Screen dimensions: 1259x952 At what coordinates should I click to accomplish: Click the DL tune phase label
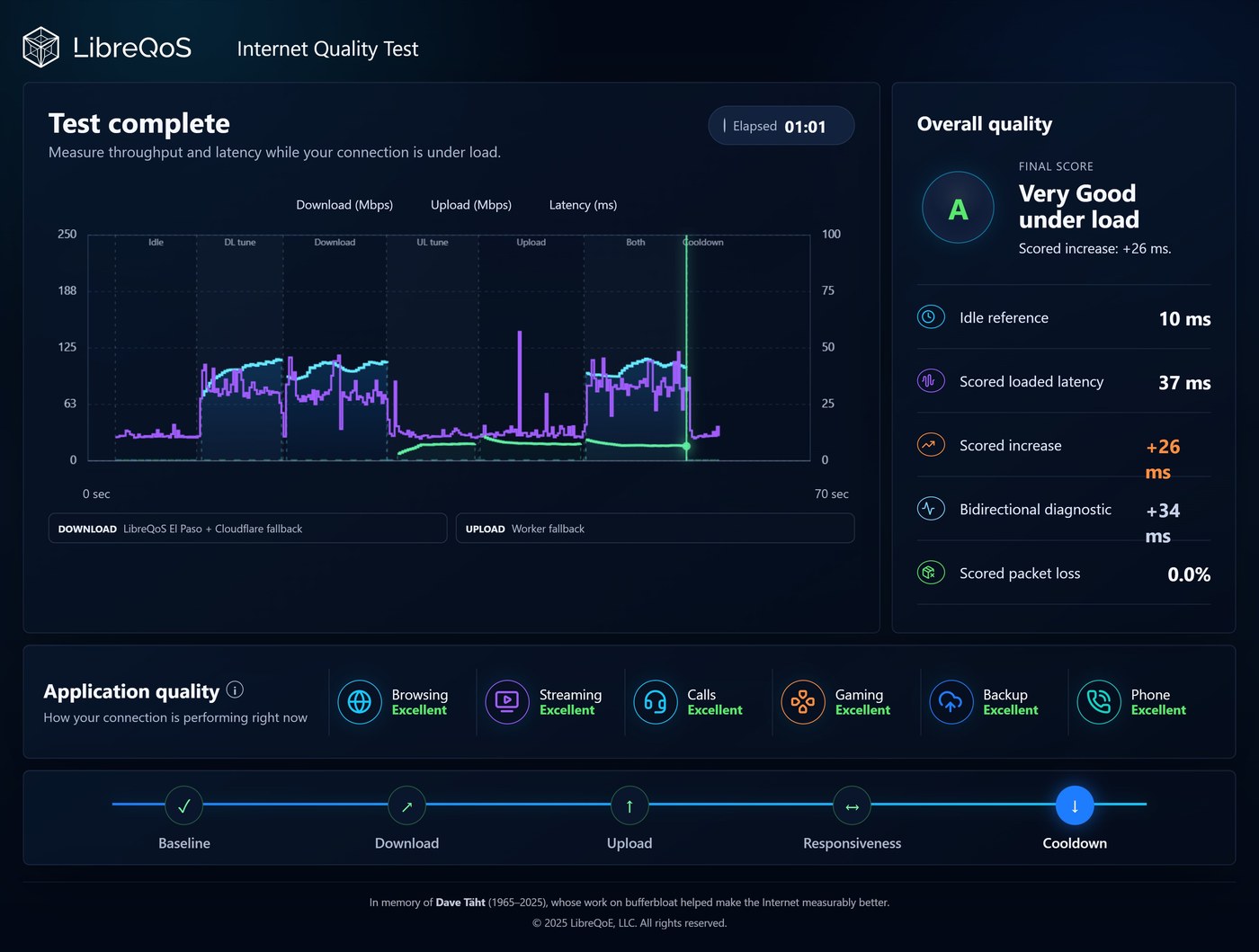tap(240, 243)
